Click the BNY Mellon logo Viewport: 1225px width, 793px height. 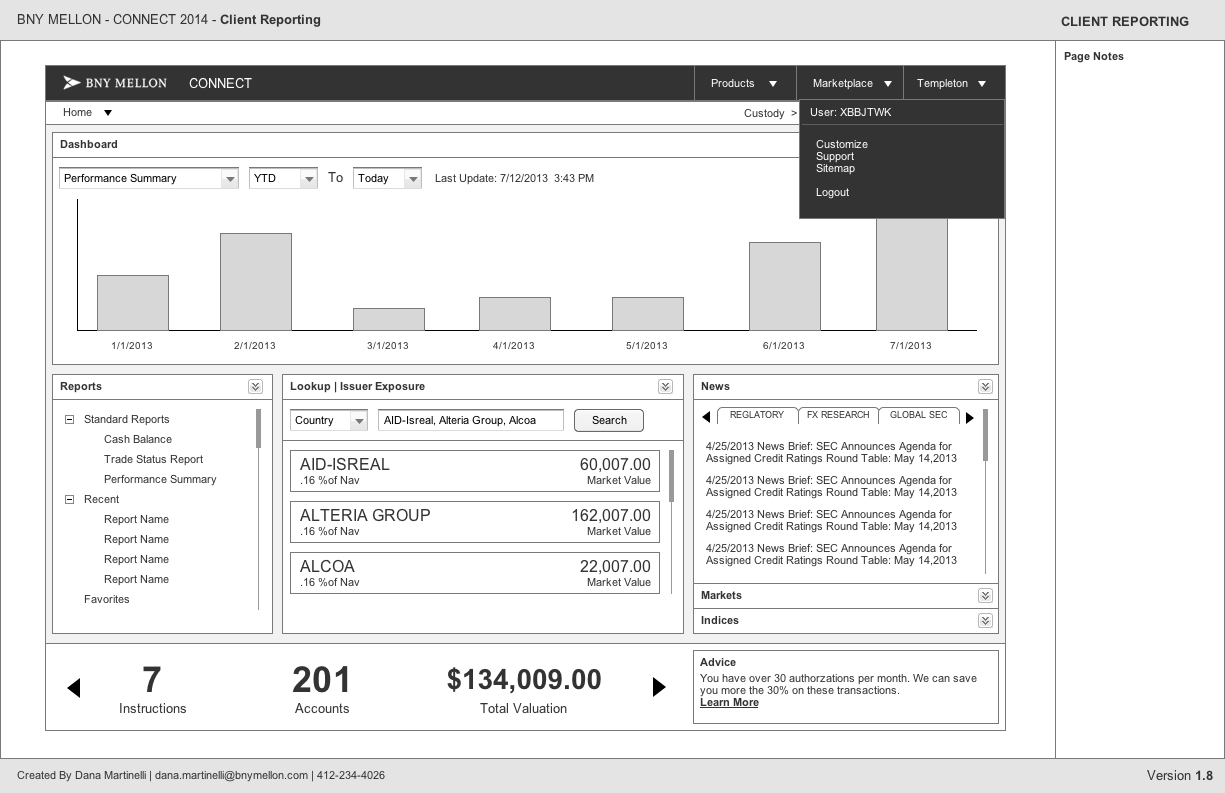coord(115,83)
